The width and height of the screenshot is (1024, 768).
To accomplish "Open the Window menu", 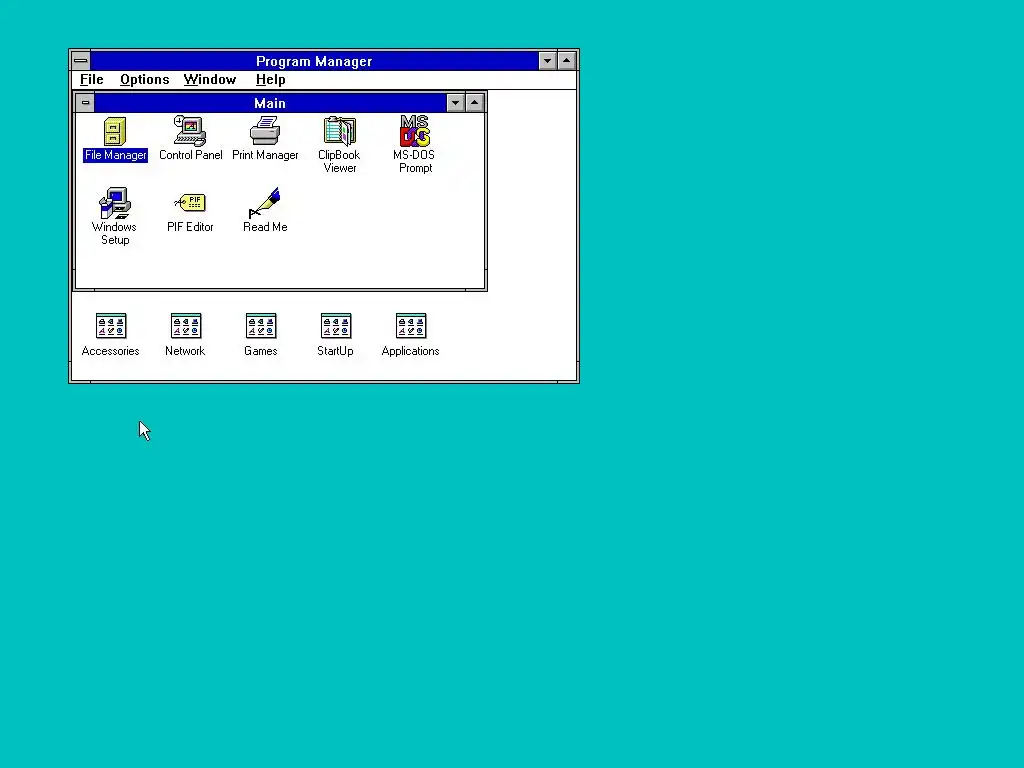I will pyautogui.click(x=210, y=80).
